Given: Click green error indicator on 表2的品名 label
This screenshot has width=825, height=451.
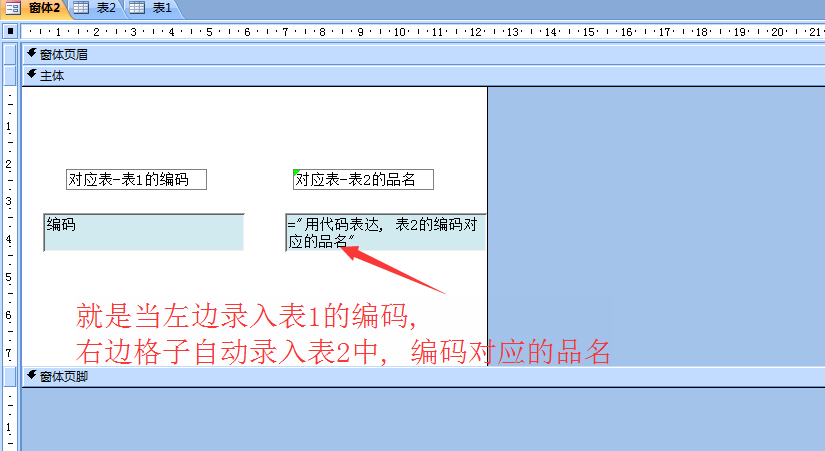Looking at the screenshot, I should tap(296, 173).
